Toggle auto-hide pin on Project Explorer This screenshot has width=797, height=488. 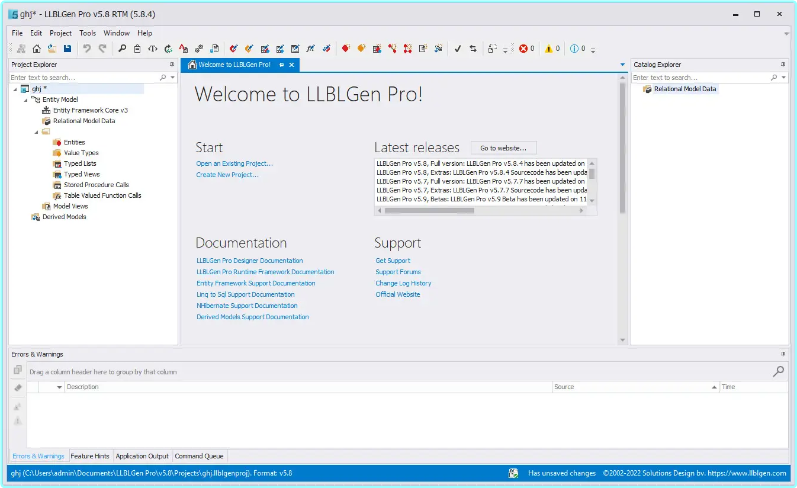pos(172,64)
